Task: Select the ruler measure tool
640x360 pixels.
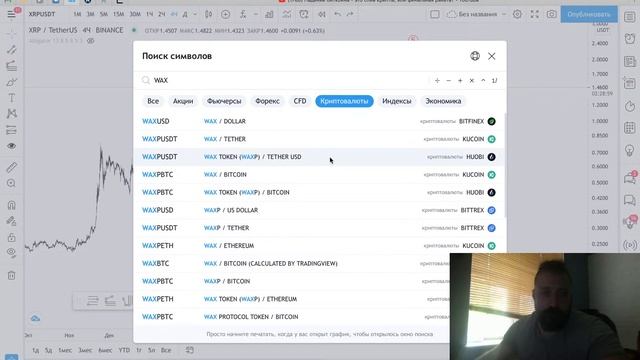Action: click(x=11, y=167)
